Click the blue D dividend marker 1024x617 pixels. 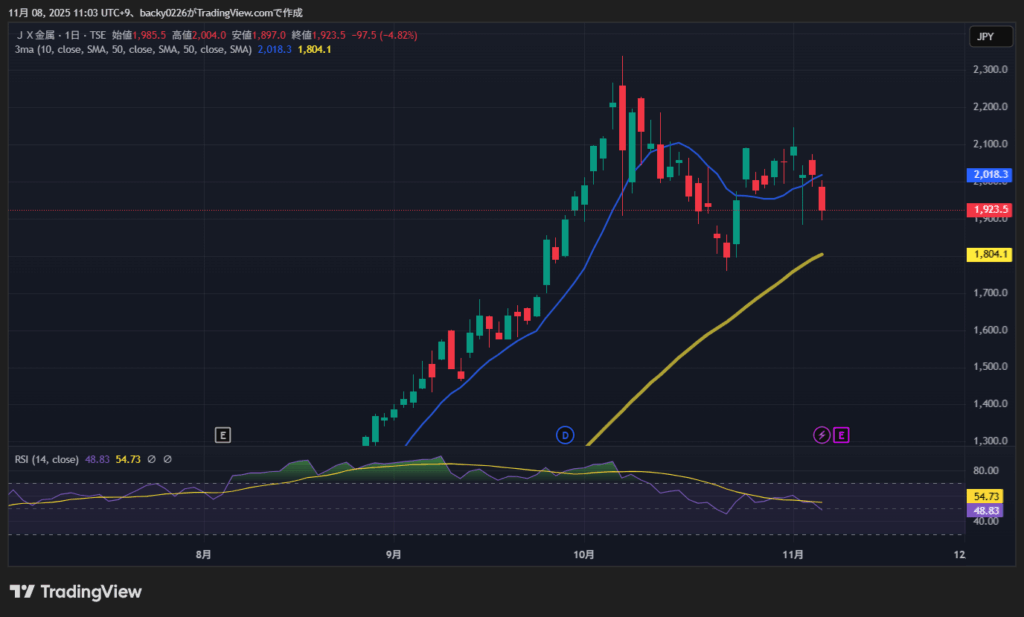point(565,435)
